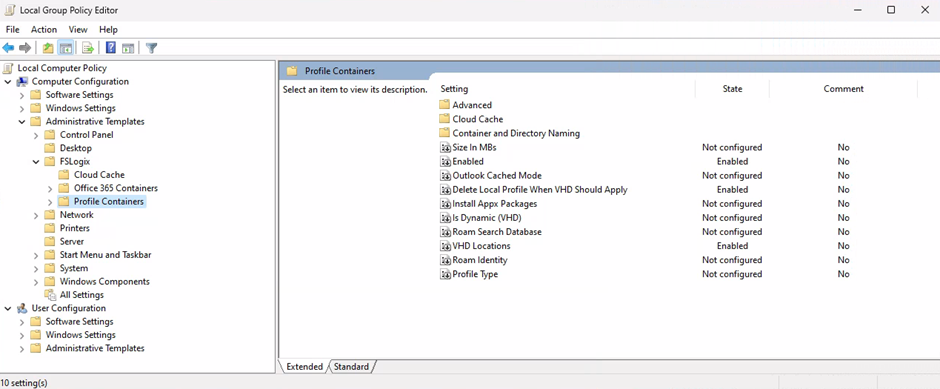Click the User Configuration user icon
Screen dimensions: 940x389
click(22, 308)
